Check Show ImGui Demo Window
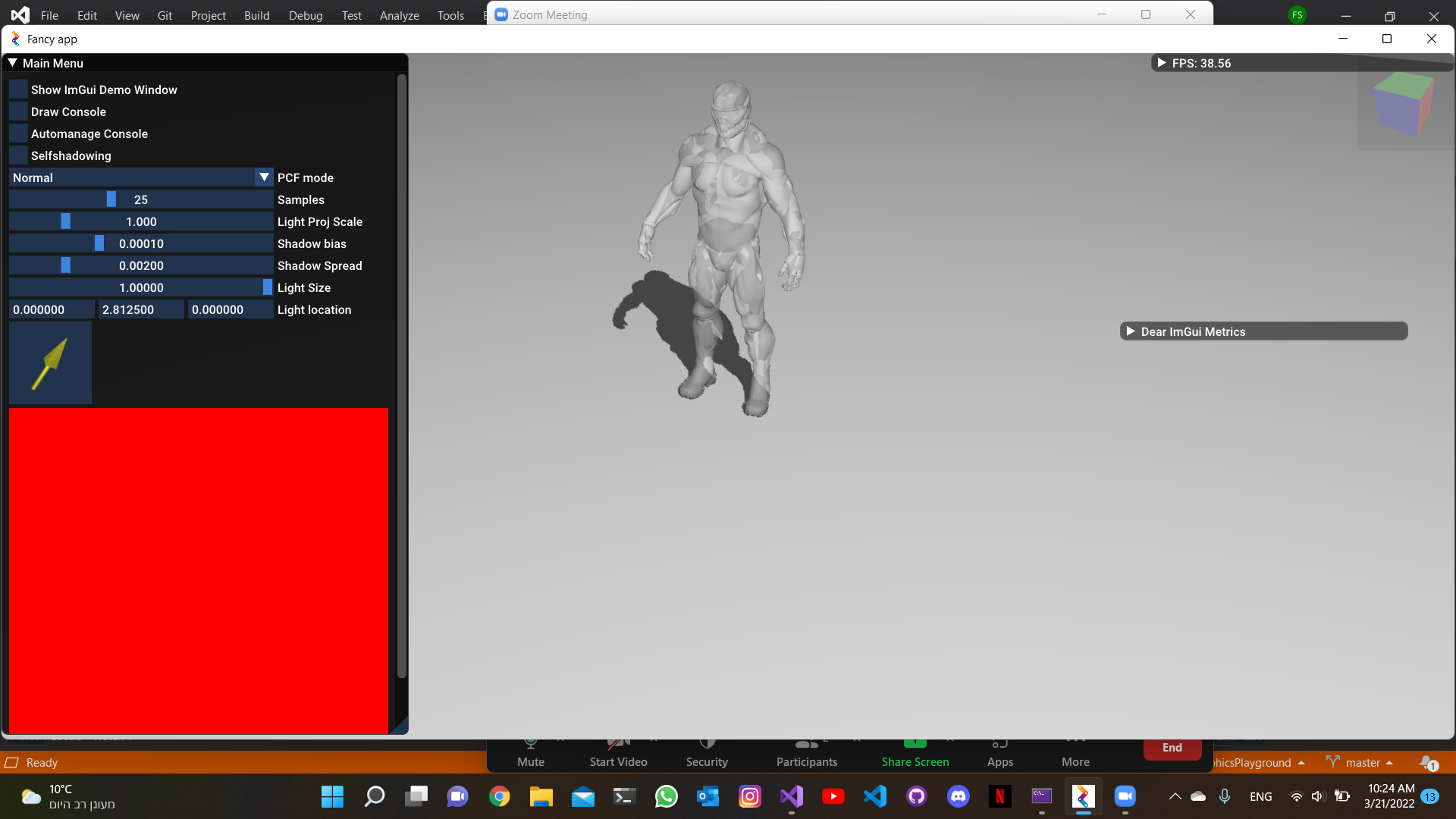 click(17, 89)
